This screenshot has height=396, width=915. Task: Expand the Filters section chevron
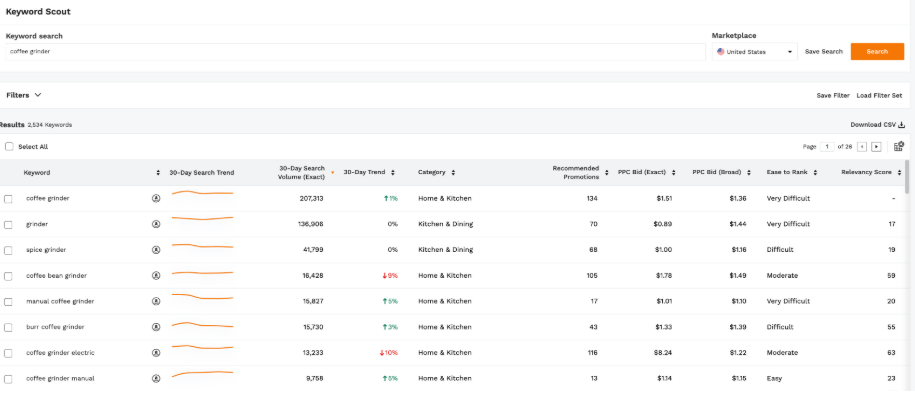[x=38, y=95]
